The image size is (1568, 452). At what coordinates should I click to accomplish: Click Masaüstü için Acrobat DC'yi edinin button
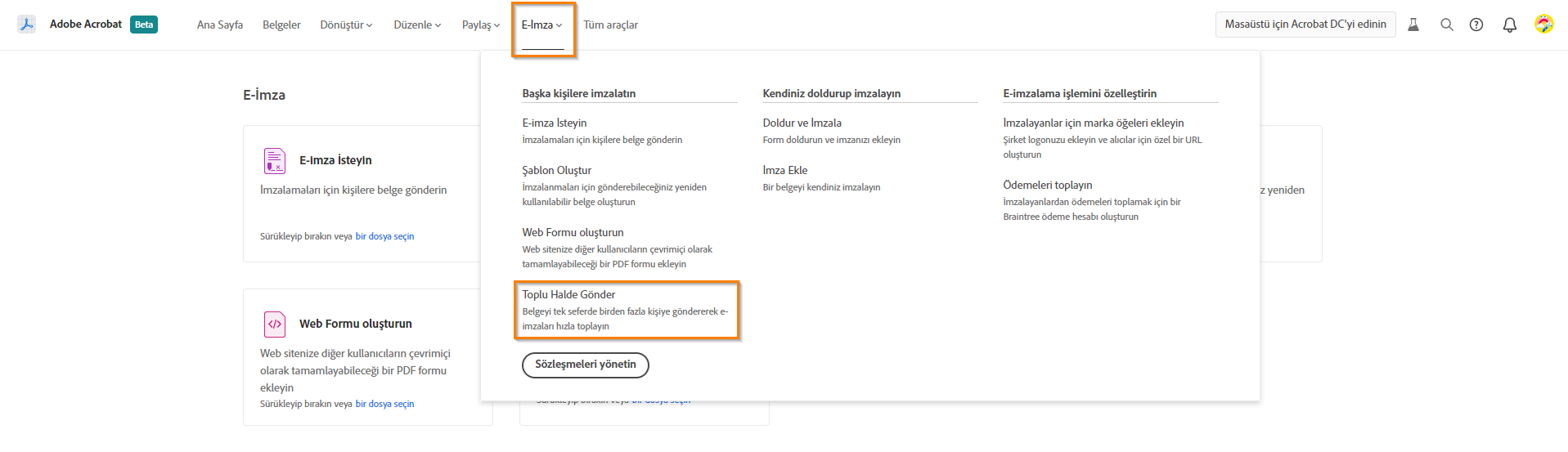coord(1305,25)
